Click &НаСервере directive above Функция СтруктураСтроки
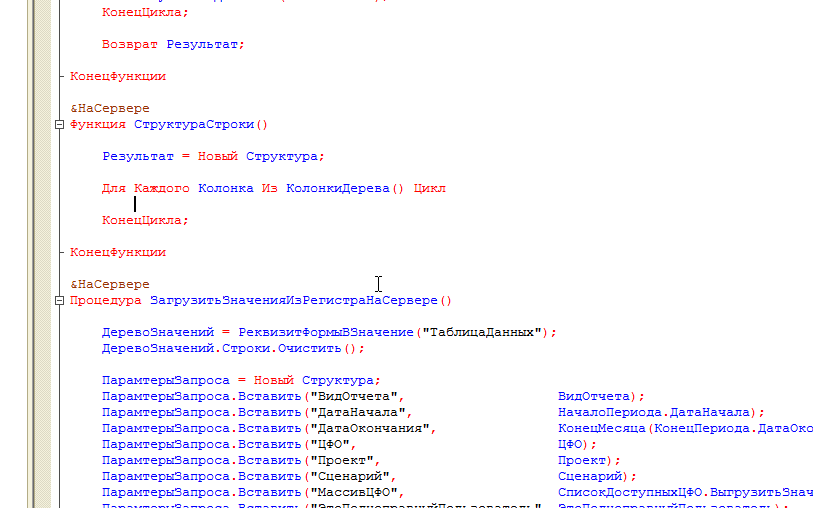Viewport: 813px width, 508px height. coord(110,108)
